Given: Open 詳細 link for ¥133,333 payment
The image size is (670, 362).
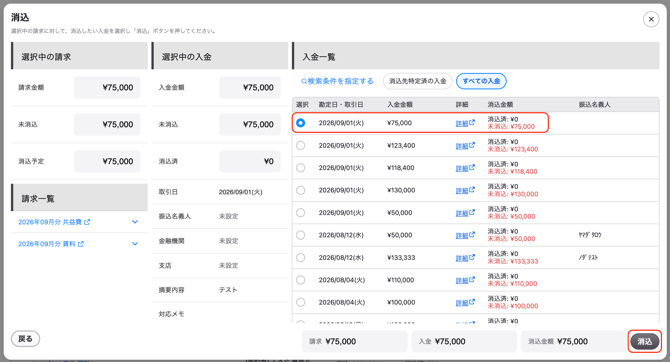Looking at the screenshot, I should pyautogui.click(x=465, y=258).
